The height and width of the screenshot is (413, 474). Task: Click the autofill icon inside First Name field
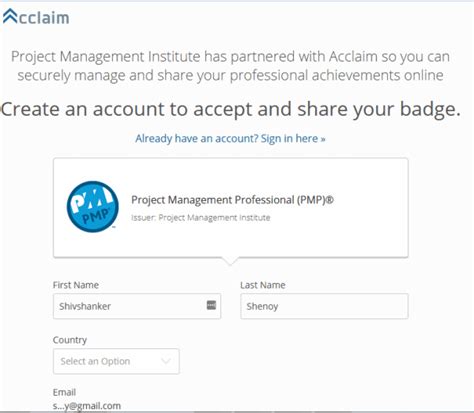[x=211, y=305]
